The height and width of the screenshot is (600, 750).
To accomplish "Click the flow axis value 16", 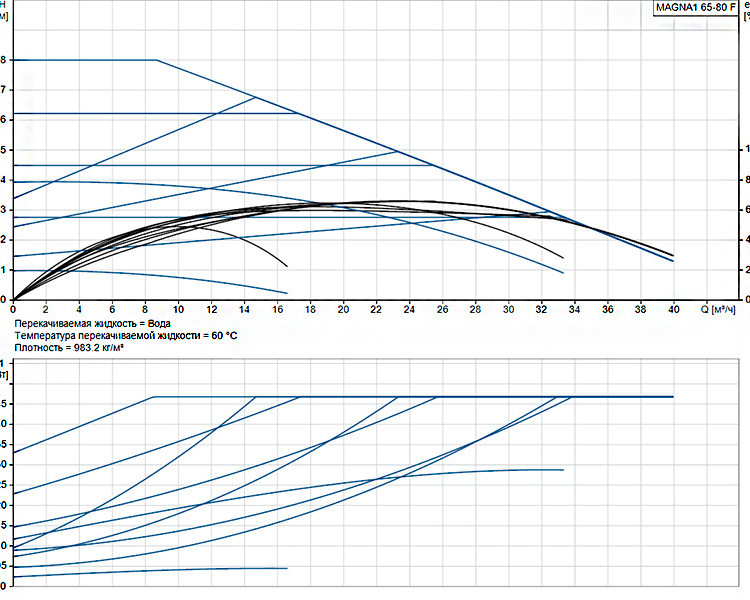I will click(x=277, y=310).
